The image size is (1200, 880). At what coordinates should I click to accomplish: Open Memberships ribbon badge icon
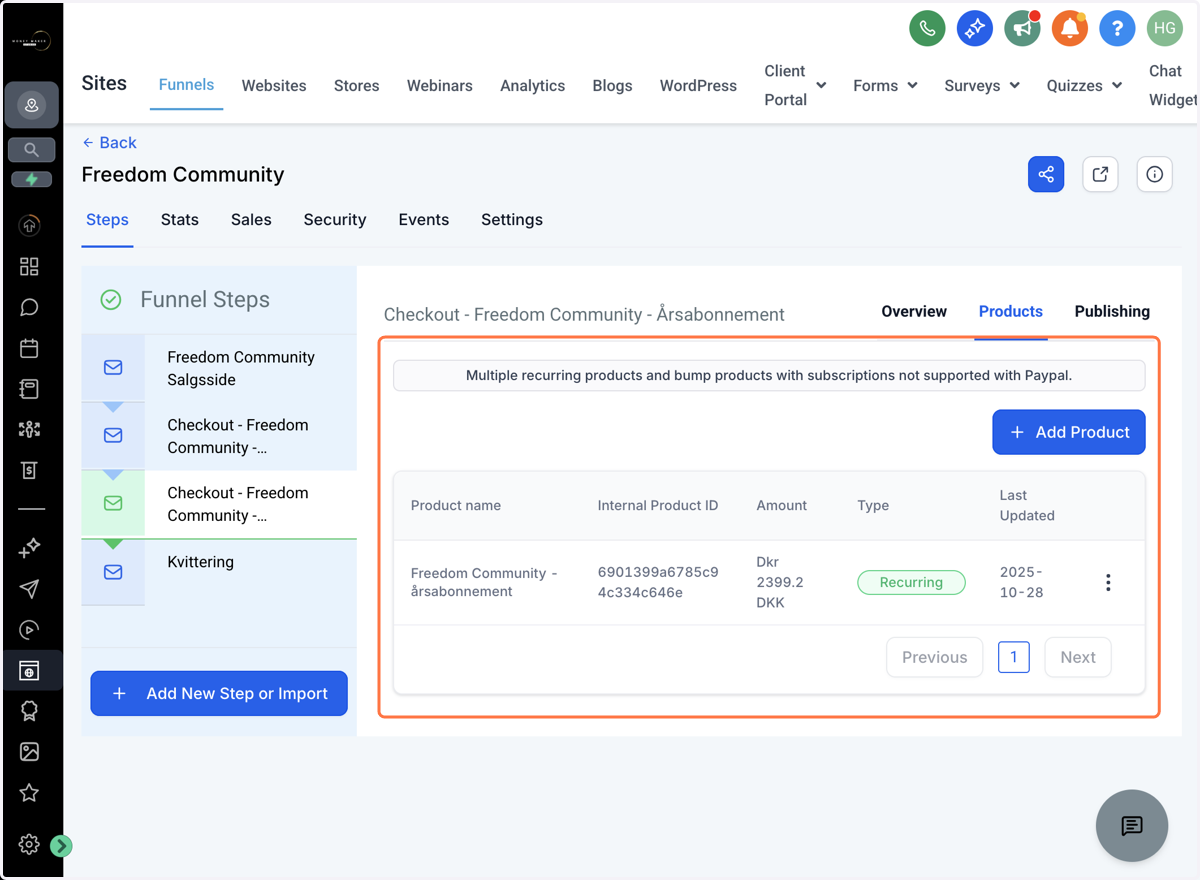point(29,711)
